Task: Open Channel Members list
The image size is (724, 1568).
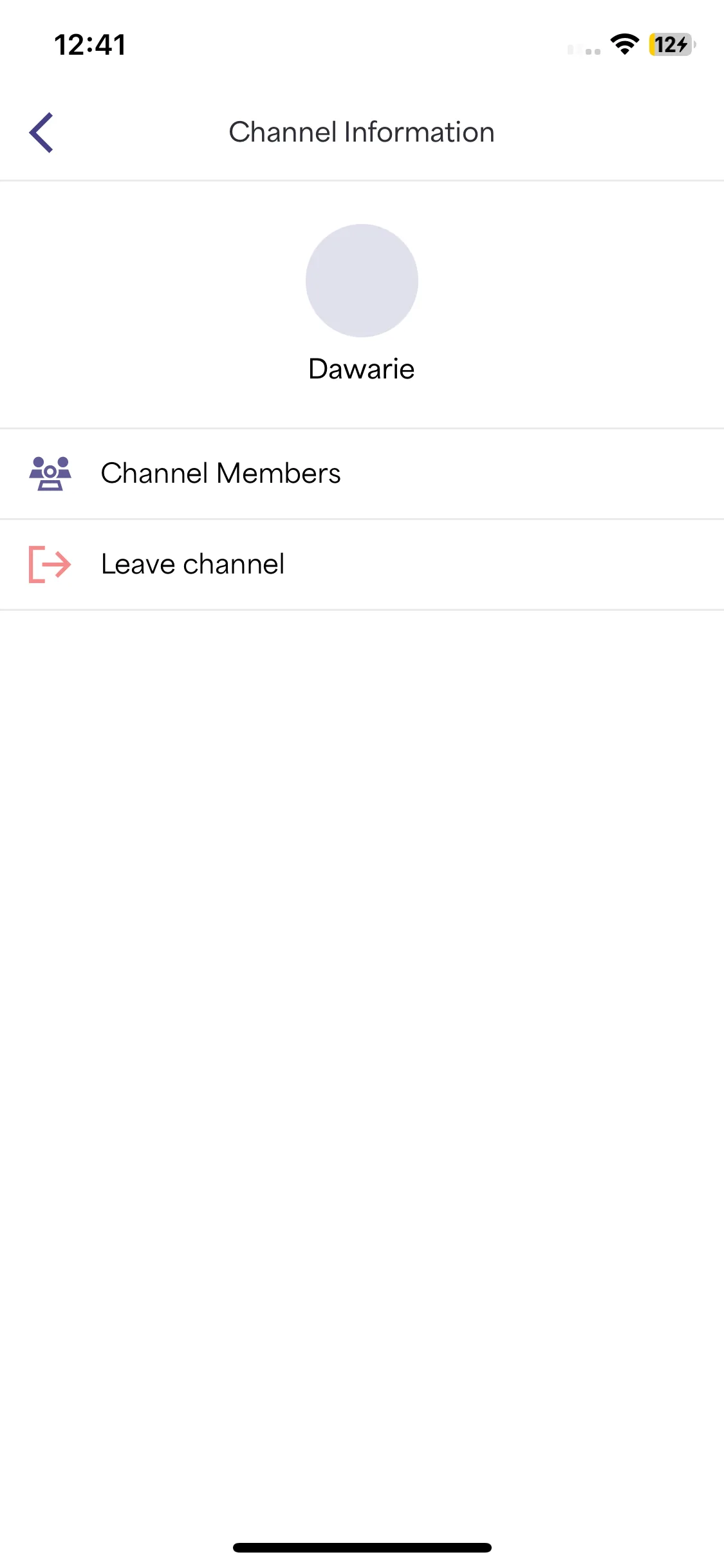Action: point(362,474)
